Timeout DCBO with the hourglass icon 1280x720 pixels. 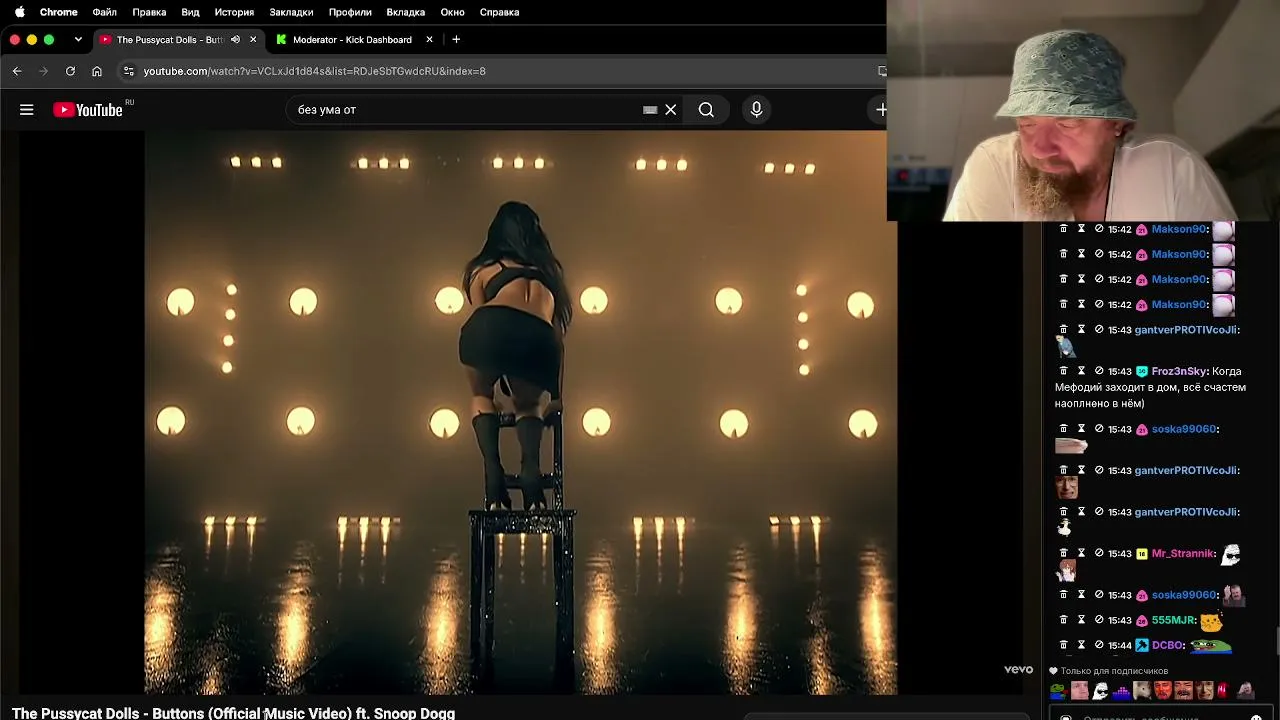(x=1081, y=645)
